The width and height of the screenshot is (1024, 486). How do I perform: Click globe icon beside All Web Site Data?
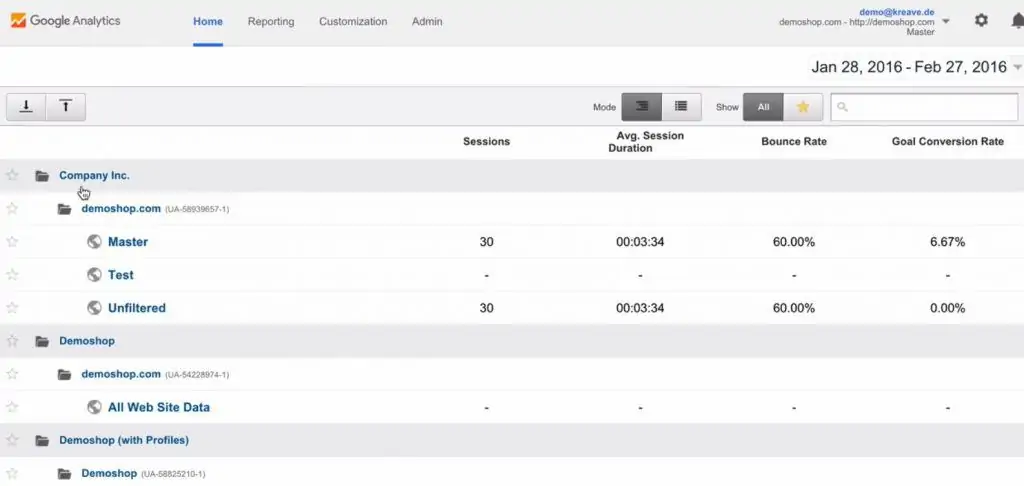(94, 407)
